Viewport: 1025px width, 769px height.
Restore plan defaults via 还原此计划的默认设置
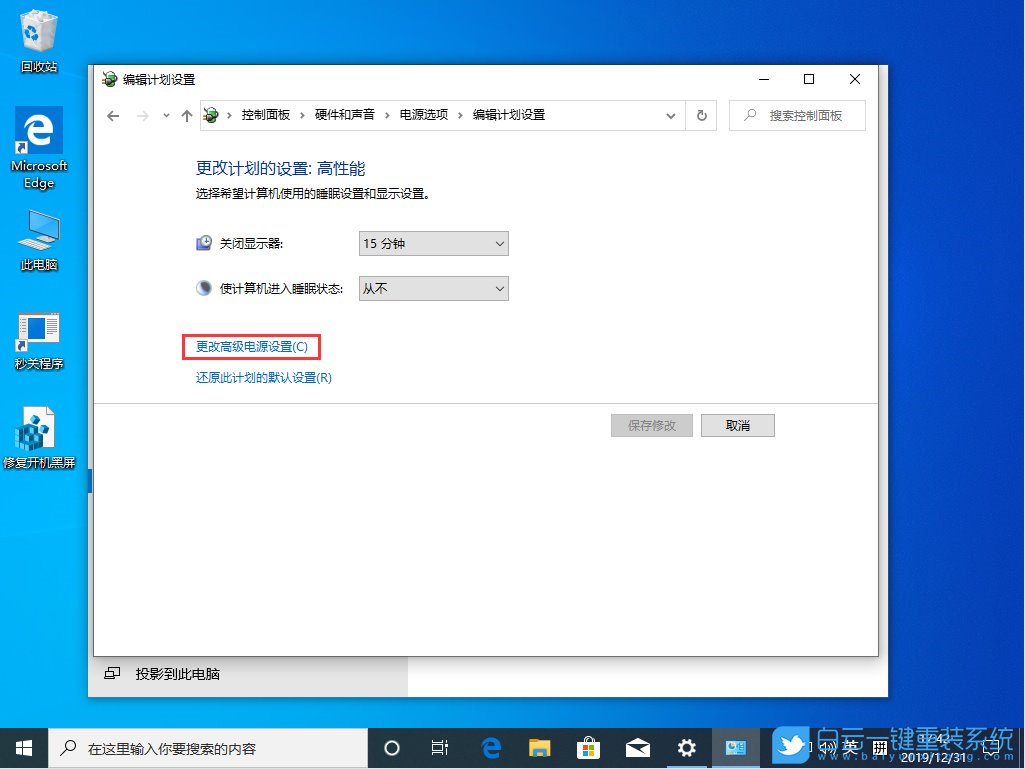pos(263,378)
